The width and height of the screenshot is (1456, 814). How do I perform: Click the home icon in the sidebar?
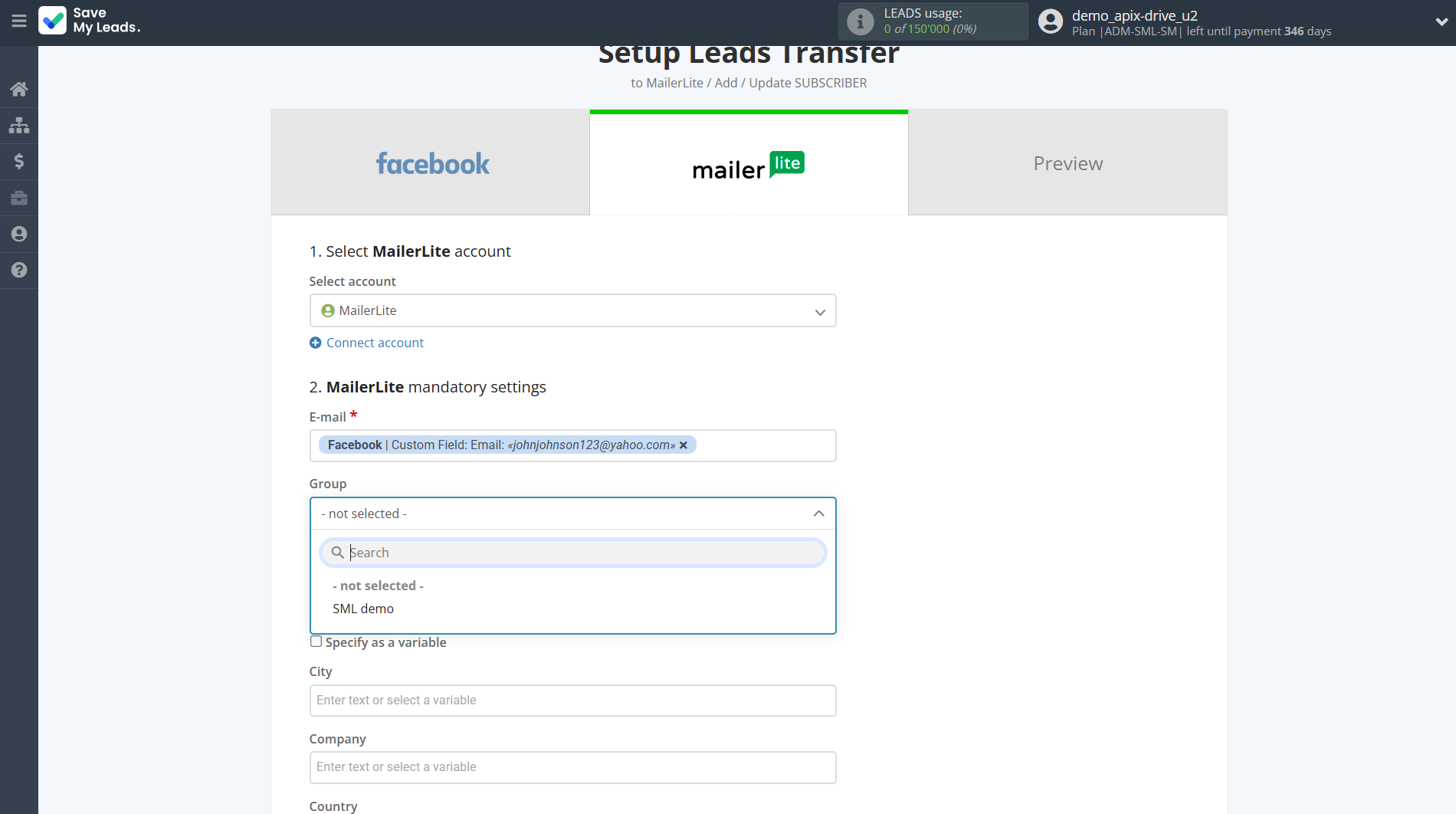pos(19,89)
